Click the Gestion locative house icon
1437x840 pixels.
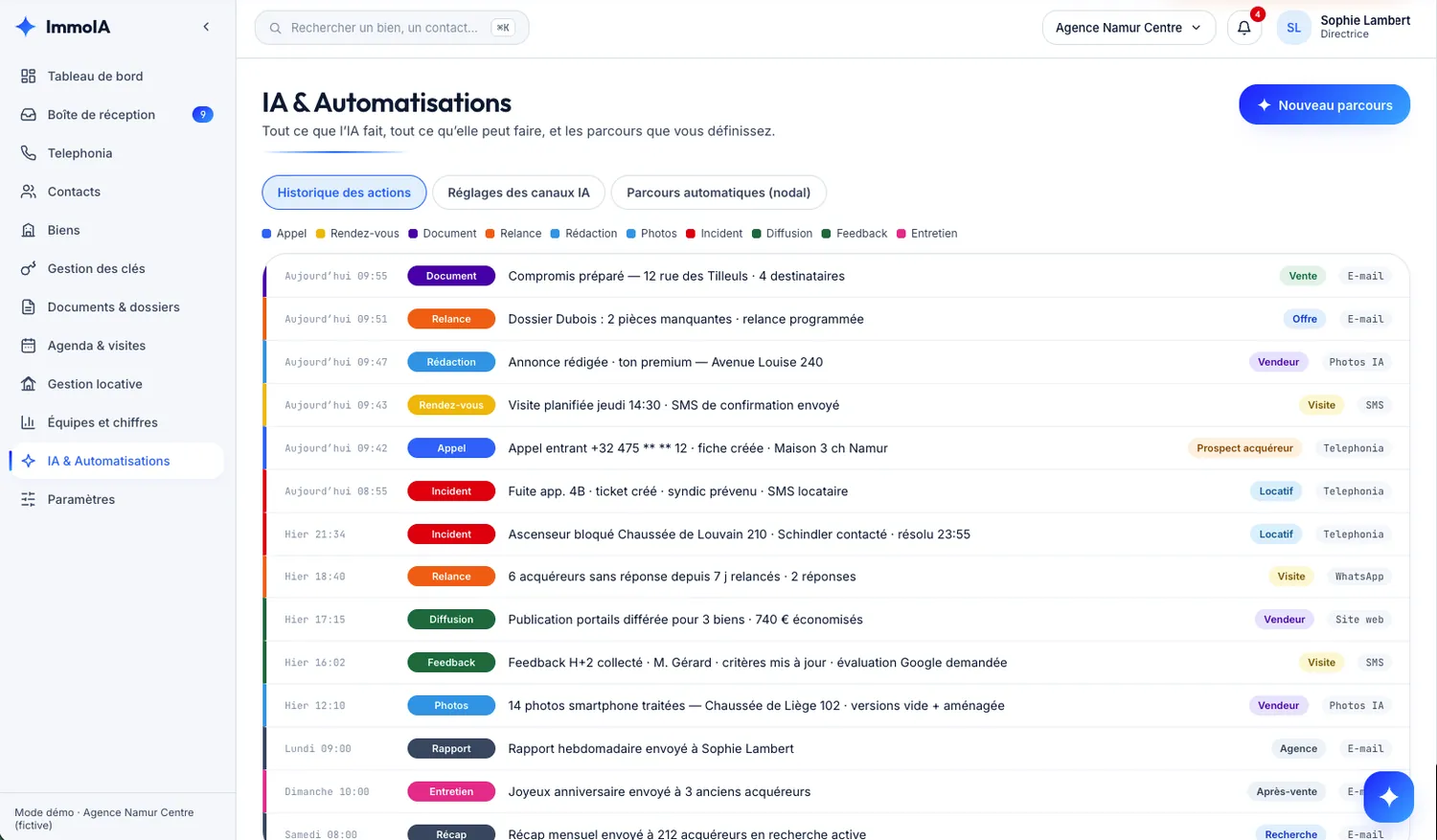(29, 384)
